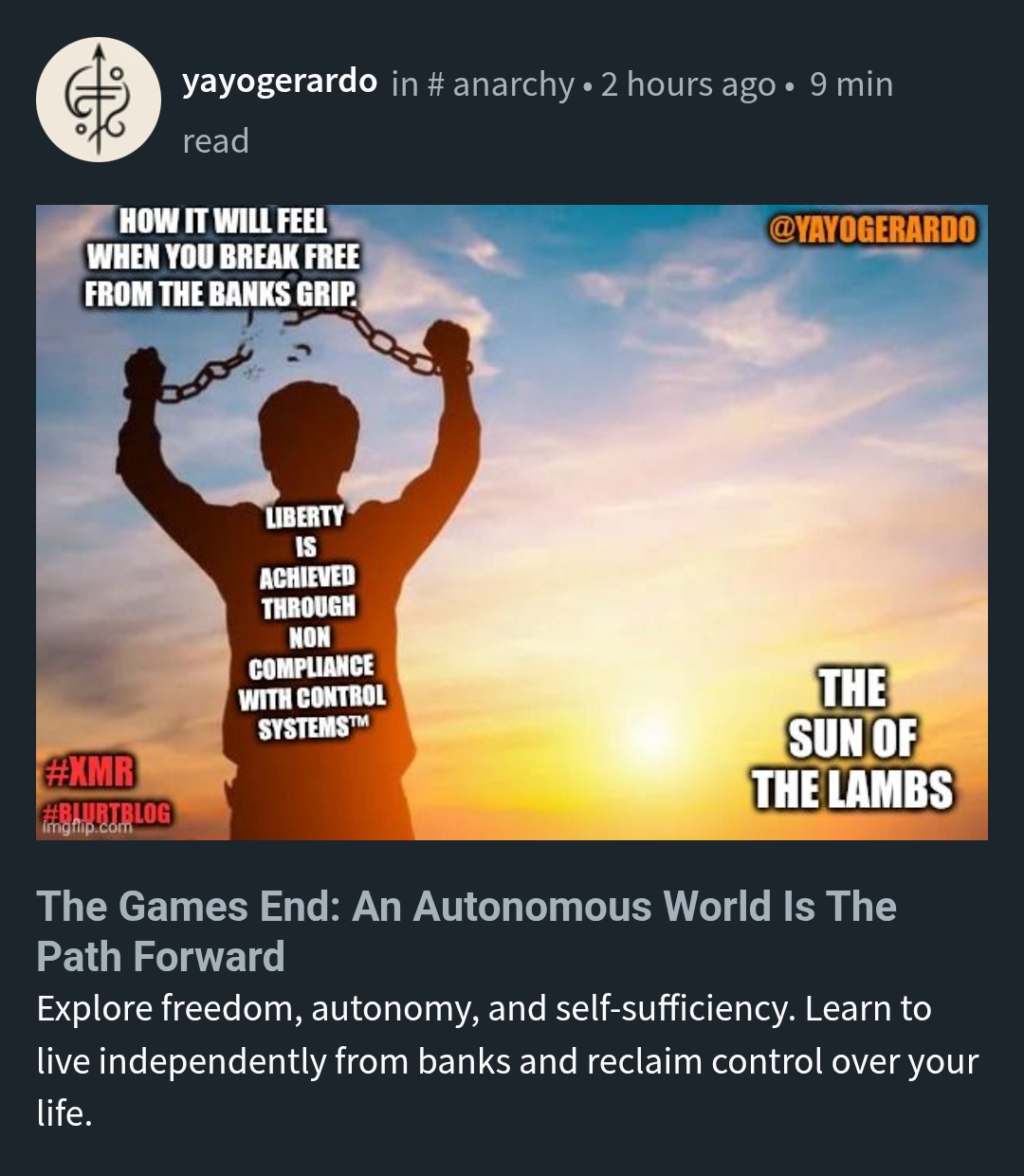Click the word read under the username

click(215, 141)
